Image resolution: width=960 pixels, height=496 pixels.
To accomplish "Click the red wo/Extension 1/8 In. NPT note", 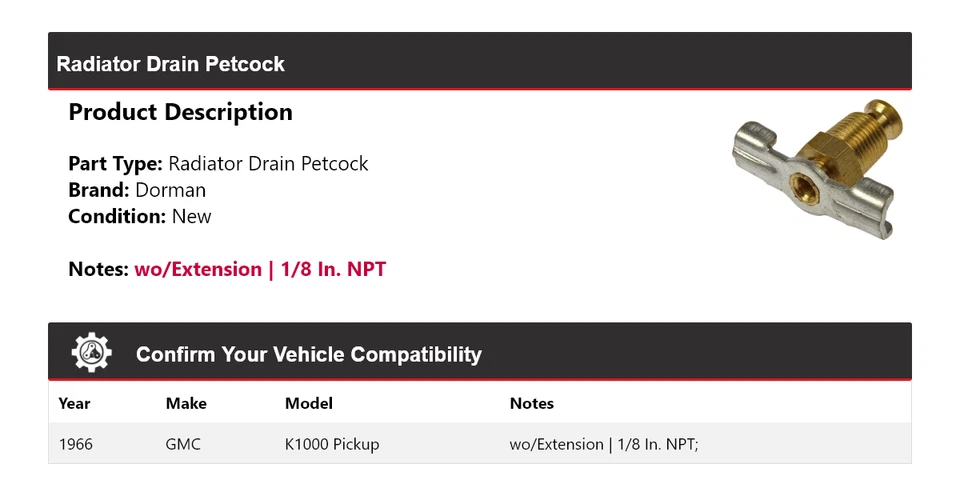I will click(x=260, y=269).
